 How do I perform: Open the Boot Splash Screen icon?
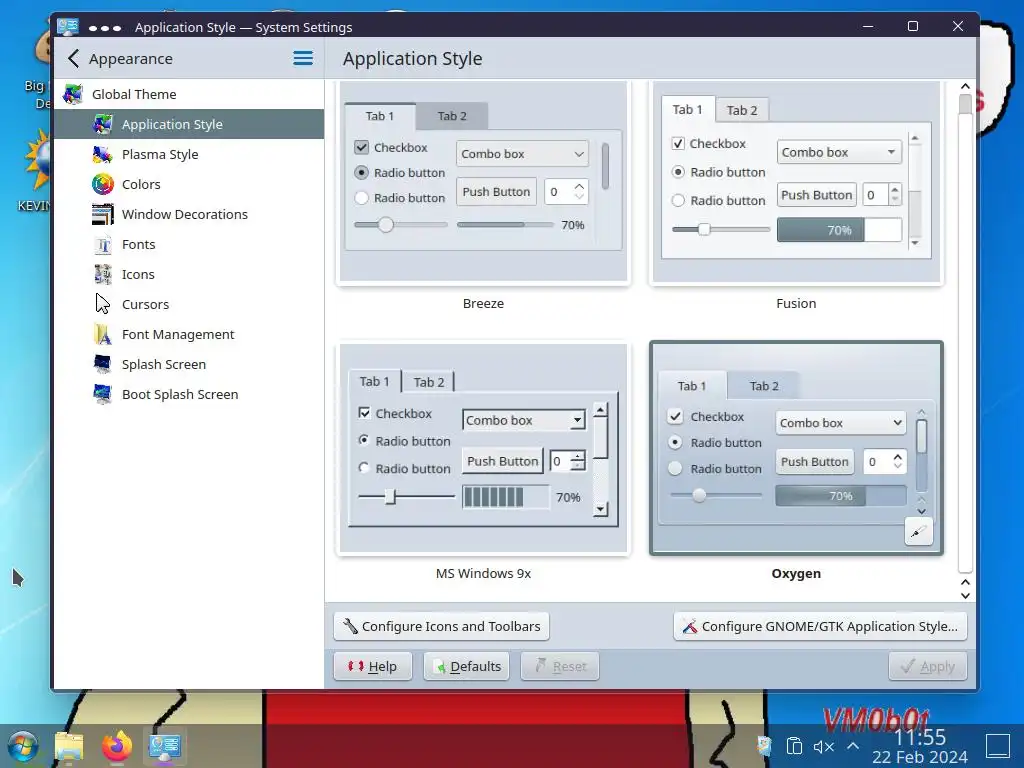103,394
